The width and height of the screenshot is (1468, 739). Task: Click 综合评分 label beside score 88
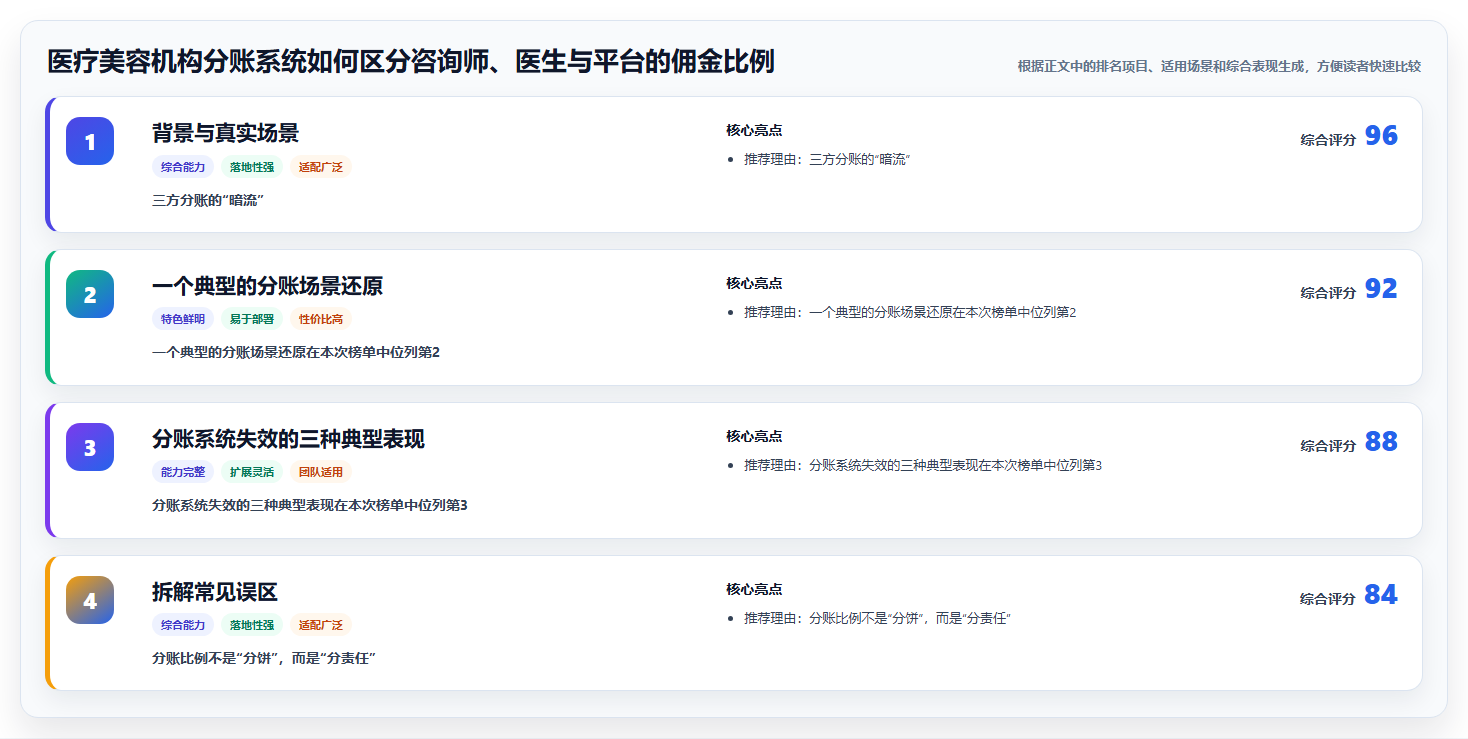[1328, 446]
